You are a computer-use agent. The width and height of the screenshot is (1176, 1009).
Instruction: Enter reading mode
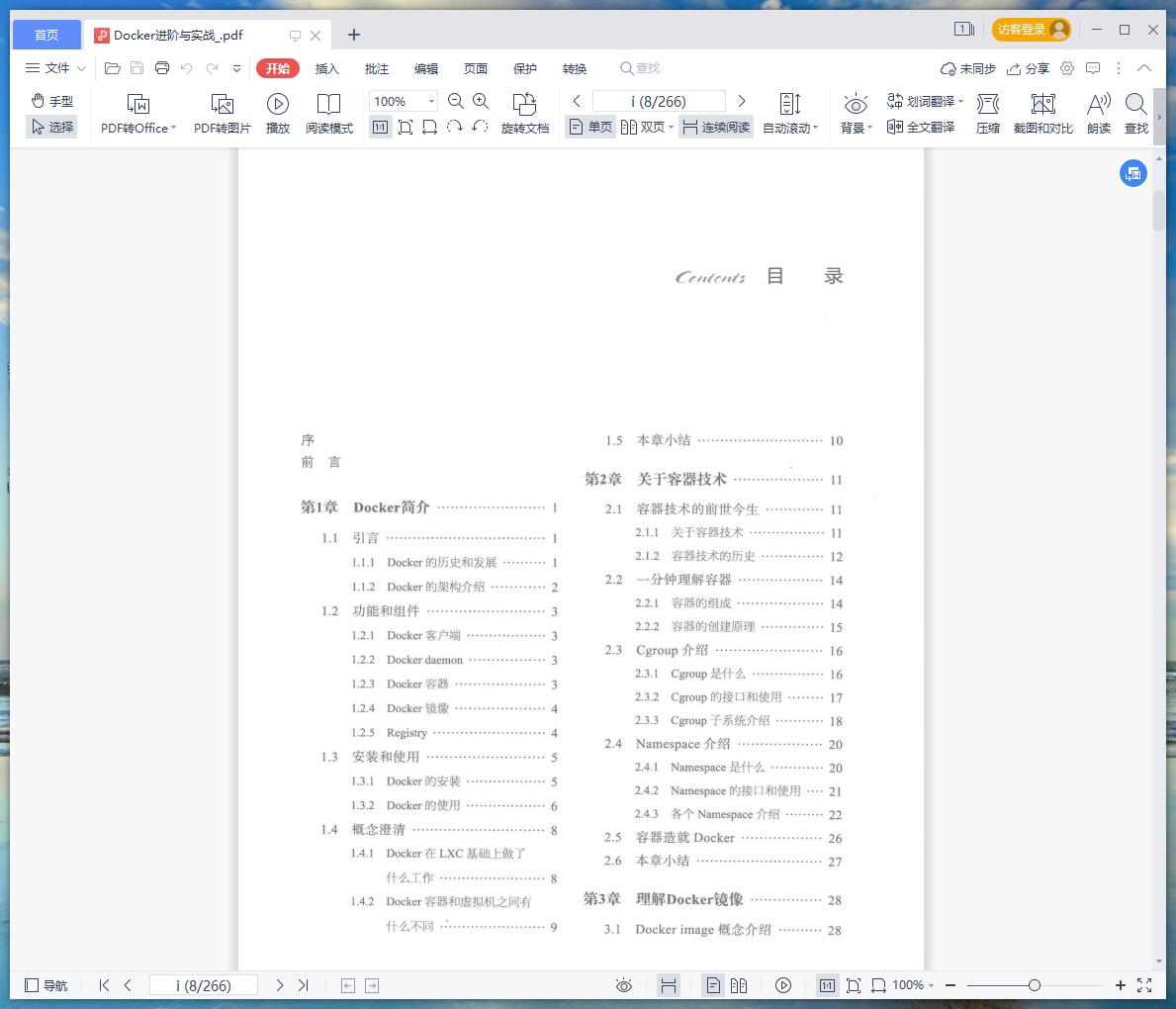pyautogui.click(x=328, y=114)
